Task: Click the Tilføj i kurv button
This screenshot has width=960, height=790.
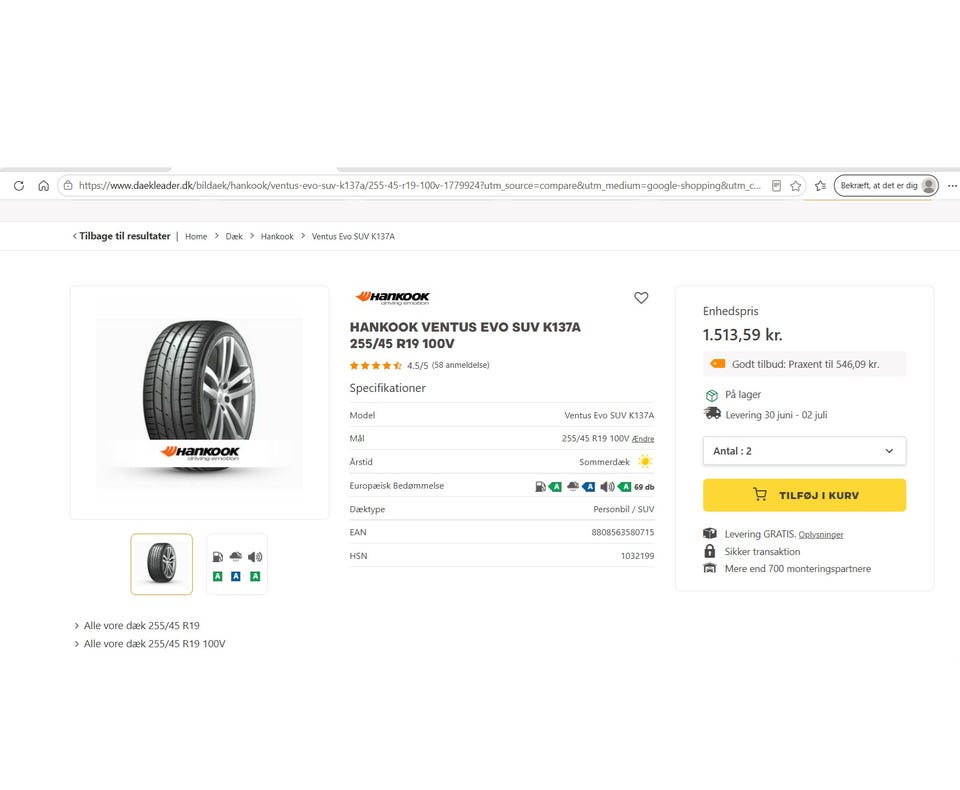Action: [x=804, y=495]
